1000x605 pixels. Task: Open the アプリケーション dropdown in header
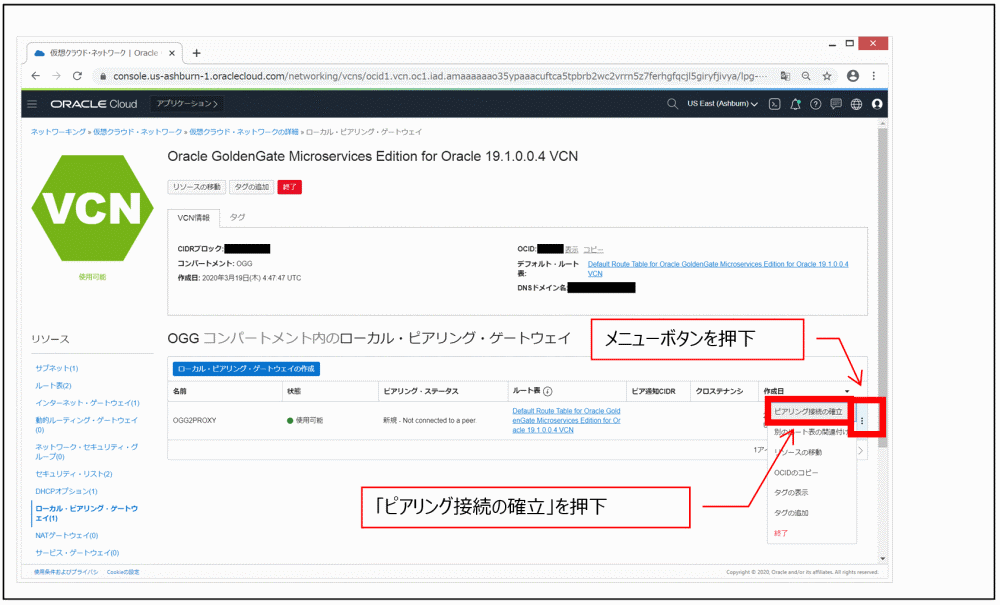187,103
